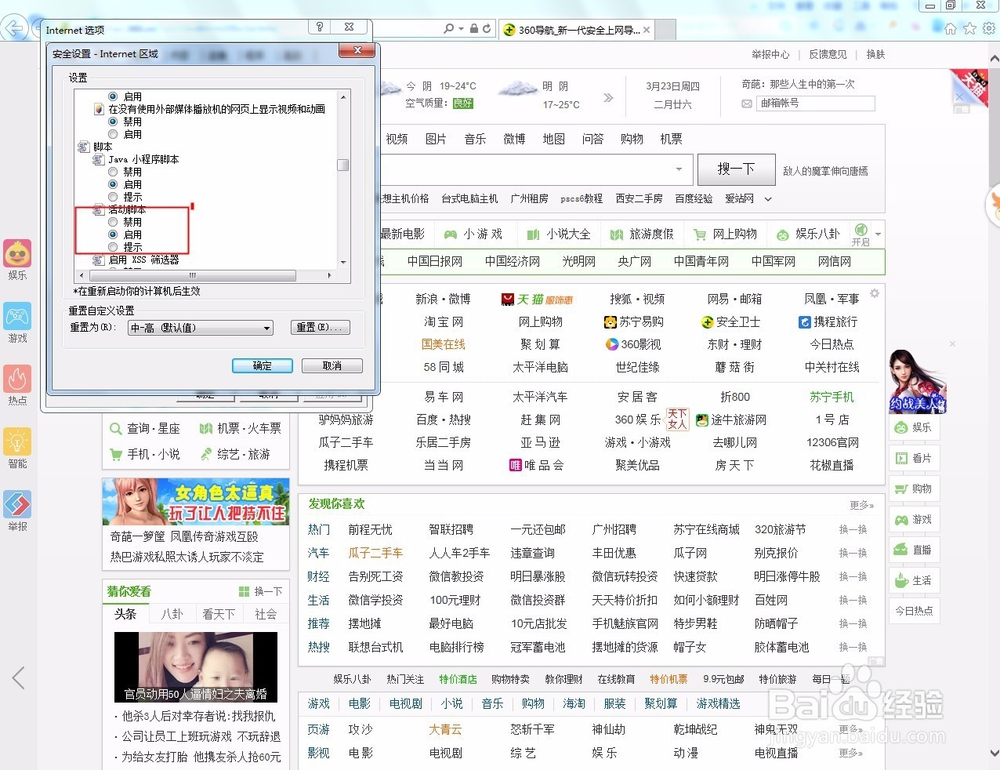Click 更多 in 发现你喜欢 section
The height and width of the screenshot is (770, 1000).
point(862,505)
